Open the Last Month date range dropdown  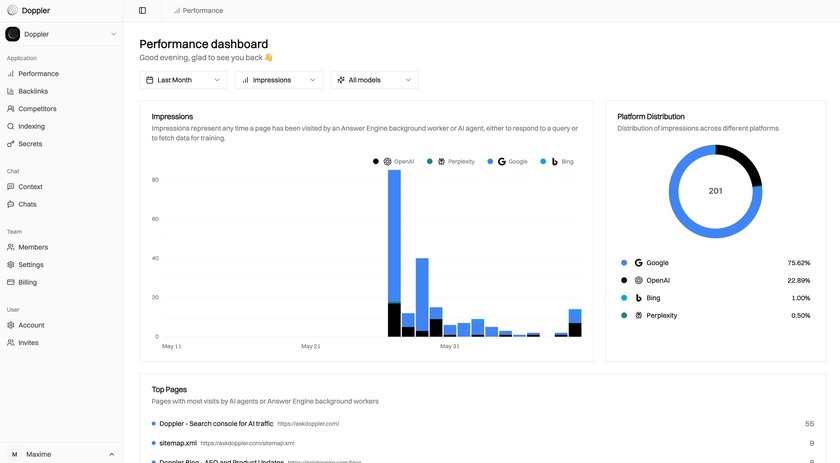tap(183, 80)
